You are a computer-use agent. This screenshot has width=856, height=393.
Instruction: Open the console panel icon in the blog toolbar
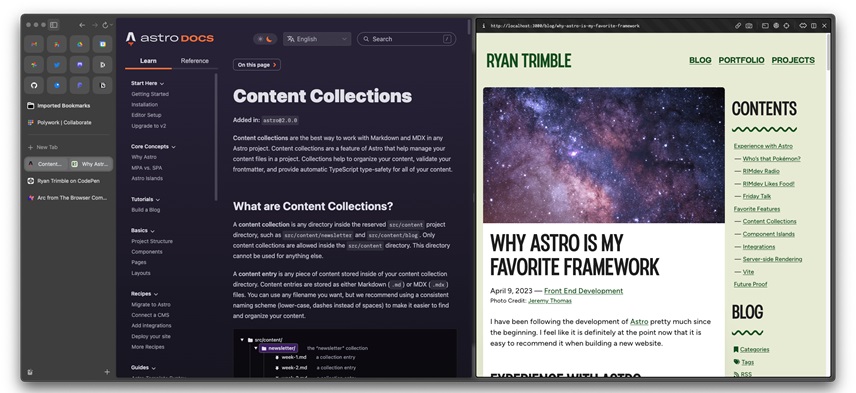[x=765, y=26]
